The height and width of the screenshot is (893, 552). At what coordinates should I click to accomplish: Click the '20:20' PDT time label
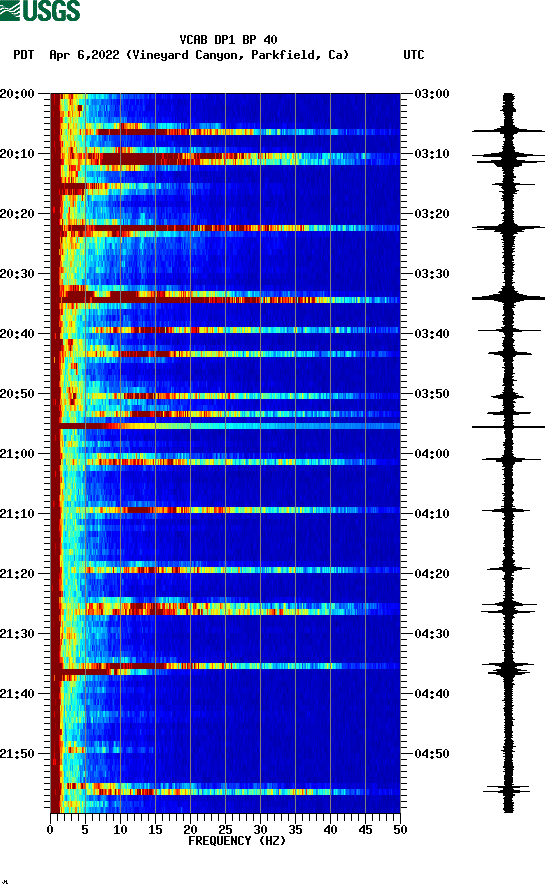17,214
